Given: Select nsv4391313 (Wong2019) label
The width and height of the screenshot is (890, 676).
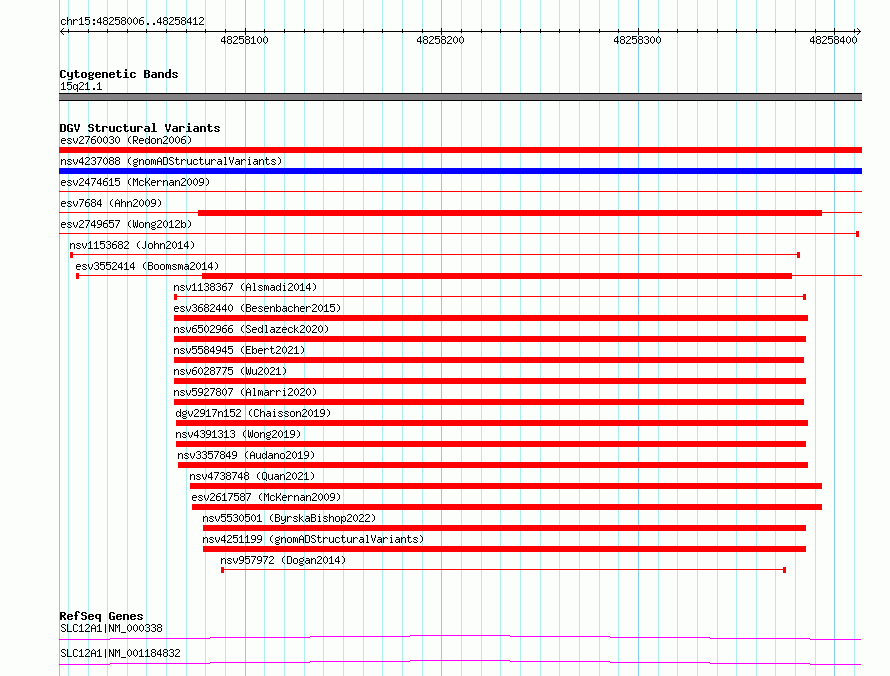Looking at the screenshot, I should click(238, 434).
